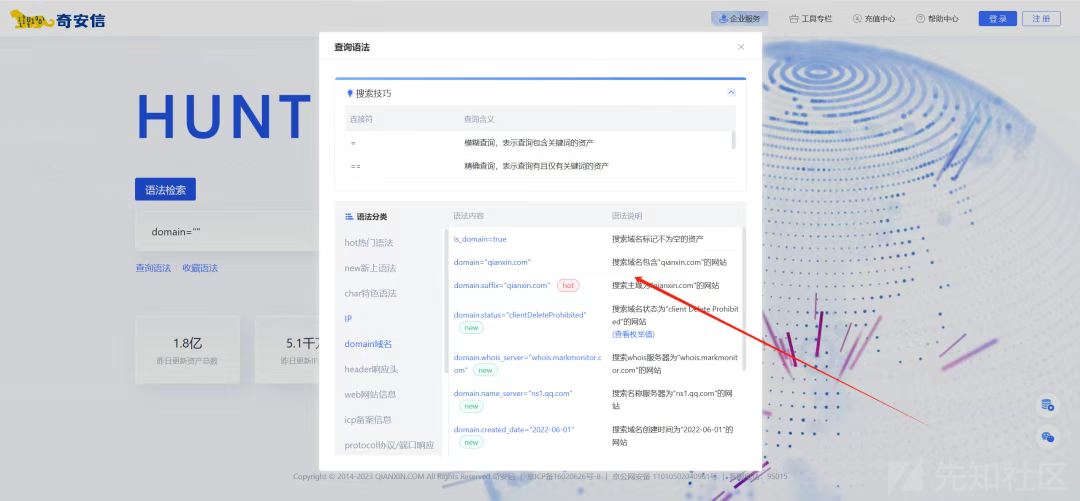This screenshot has width=1080, height=501.
Task: Click the 1.8亿 昨日更新资产总数 card
Action: pyautogui.click(x=187, y=350)
